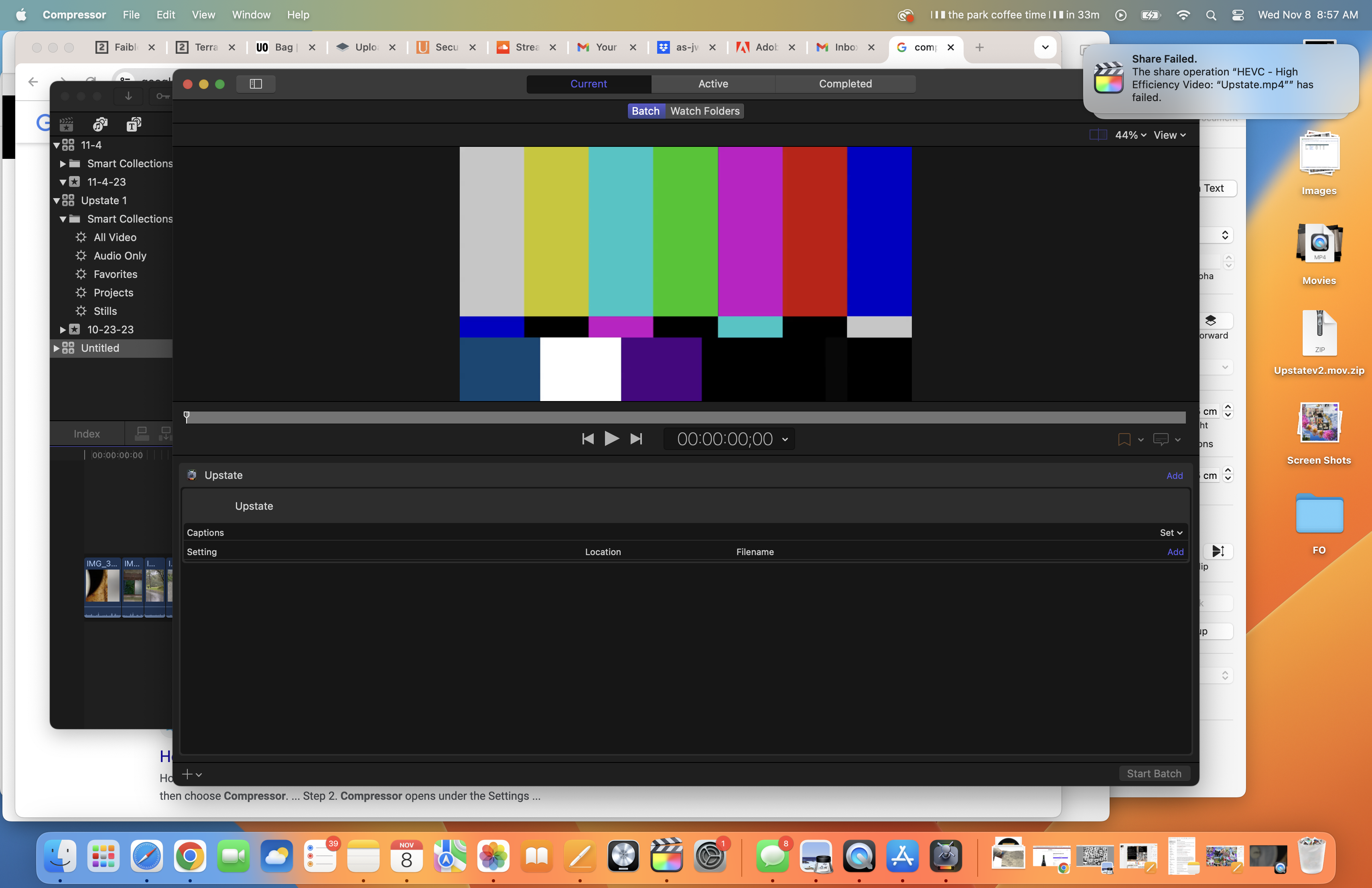Screen dimensions: 1372x888
Task: Click the Upstate job app icon
Action: (192, 475)
